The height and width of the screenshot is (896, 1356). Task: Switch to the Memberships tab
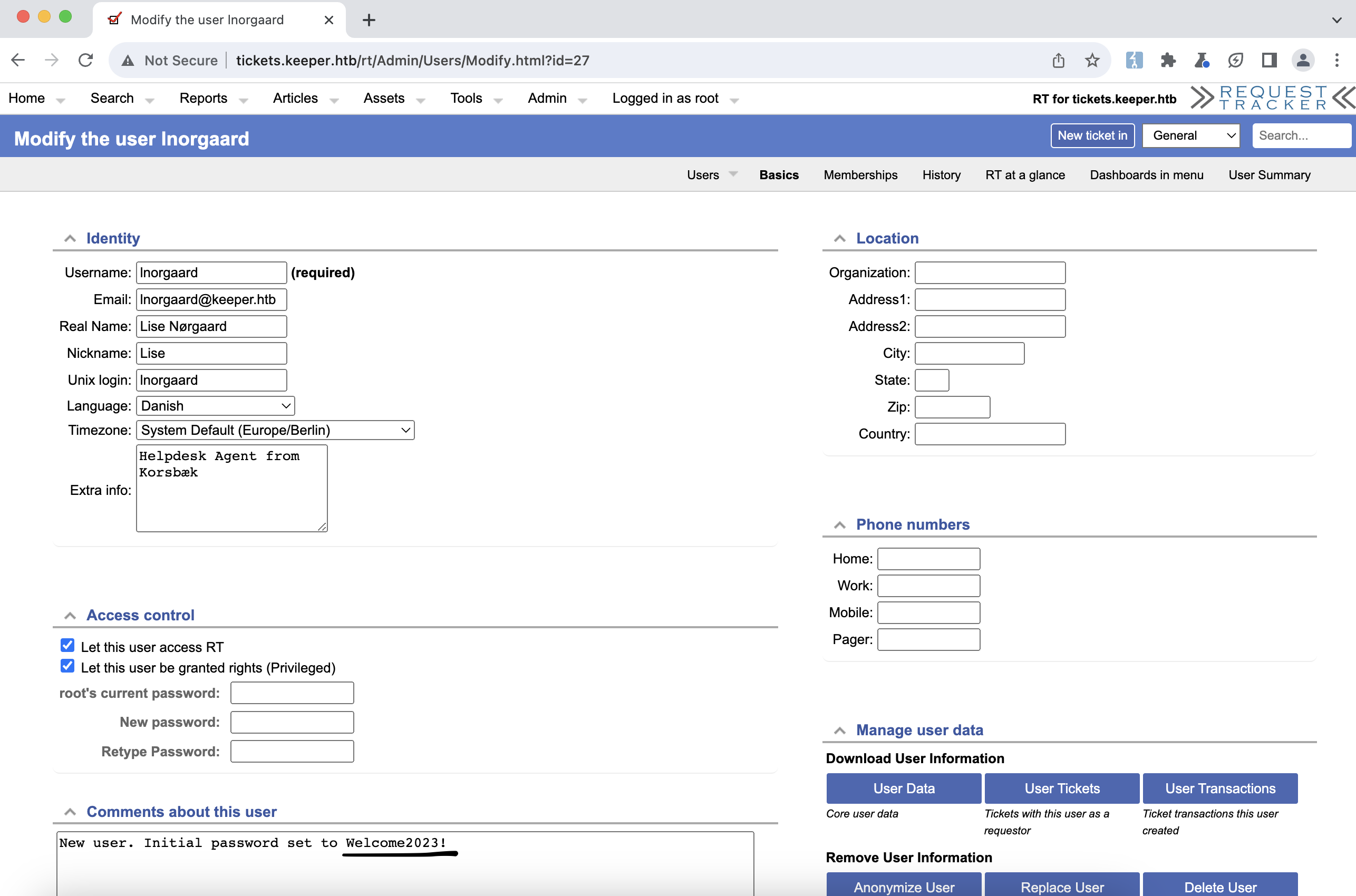click(860, 175)
